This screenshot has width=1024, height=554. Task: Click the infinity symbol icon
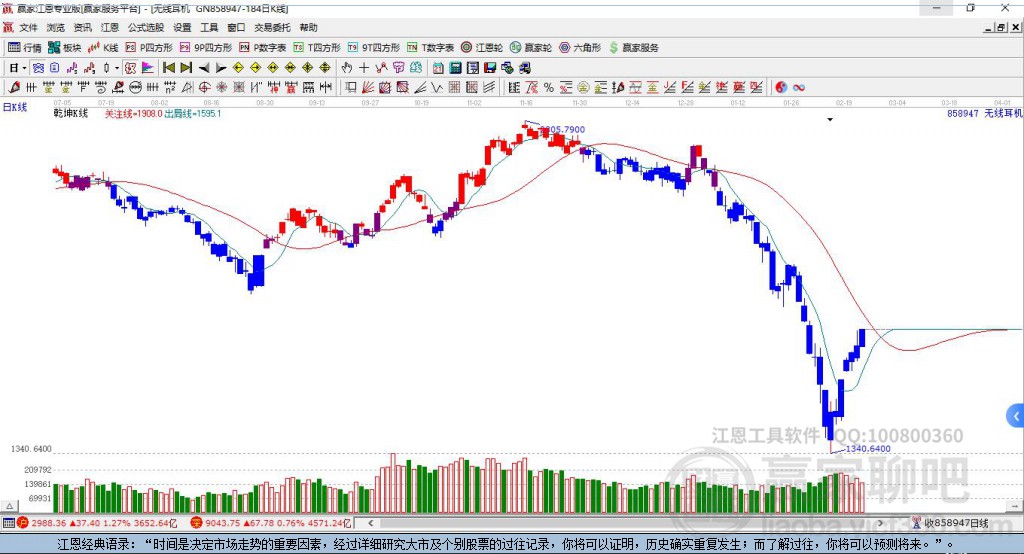(798, 88)
